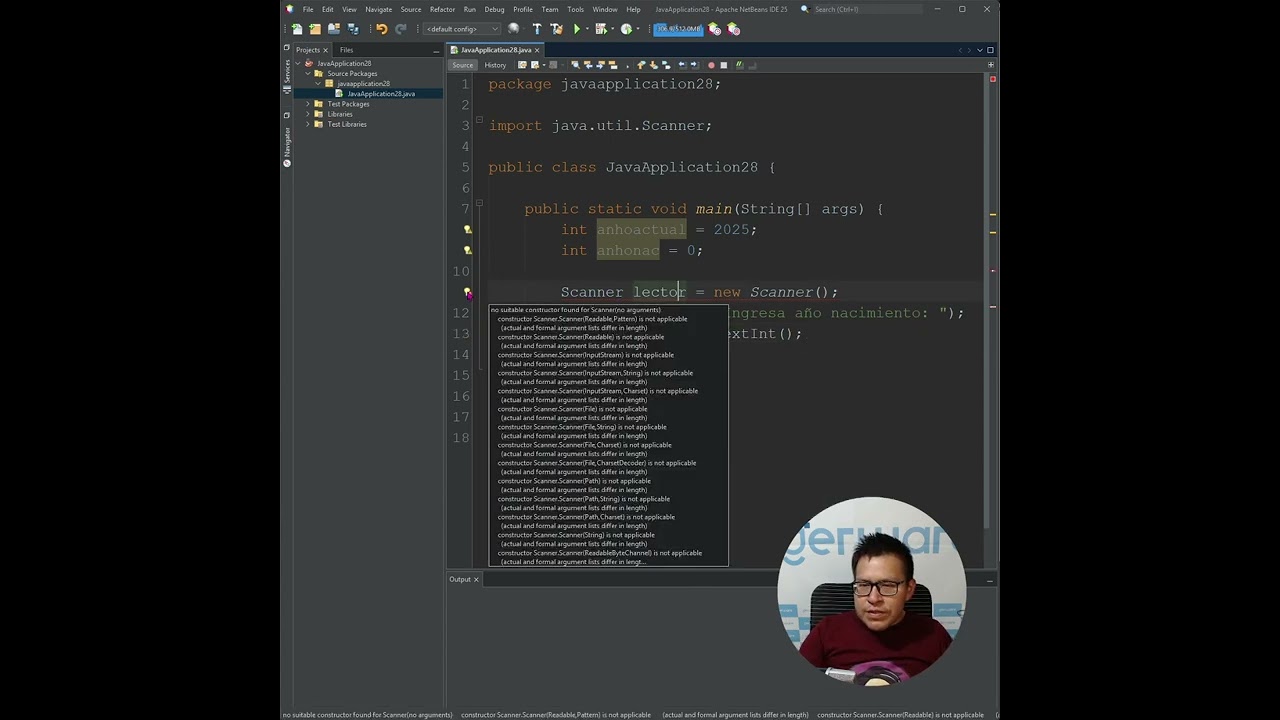Toggle Bookmark icon in editor toolbar
The height and width of the screenshot is (720, 1280).
coord(666,65)
